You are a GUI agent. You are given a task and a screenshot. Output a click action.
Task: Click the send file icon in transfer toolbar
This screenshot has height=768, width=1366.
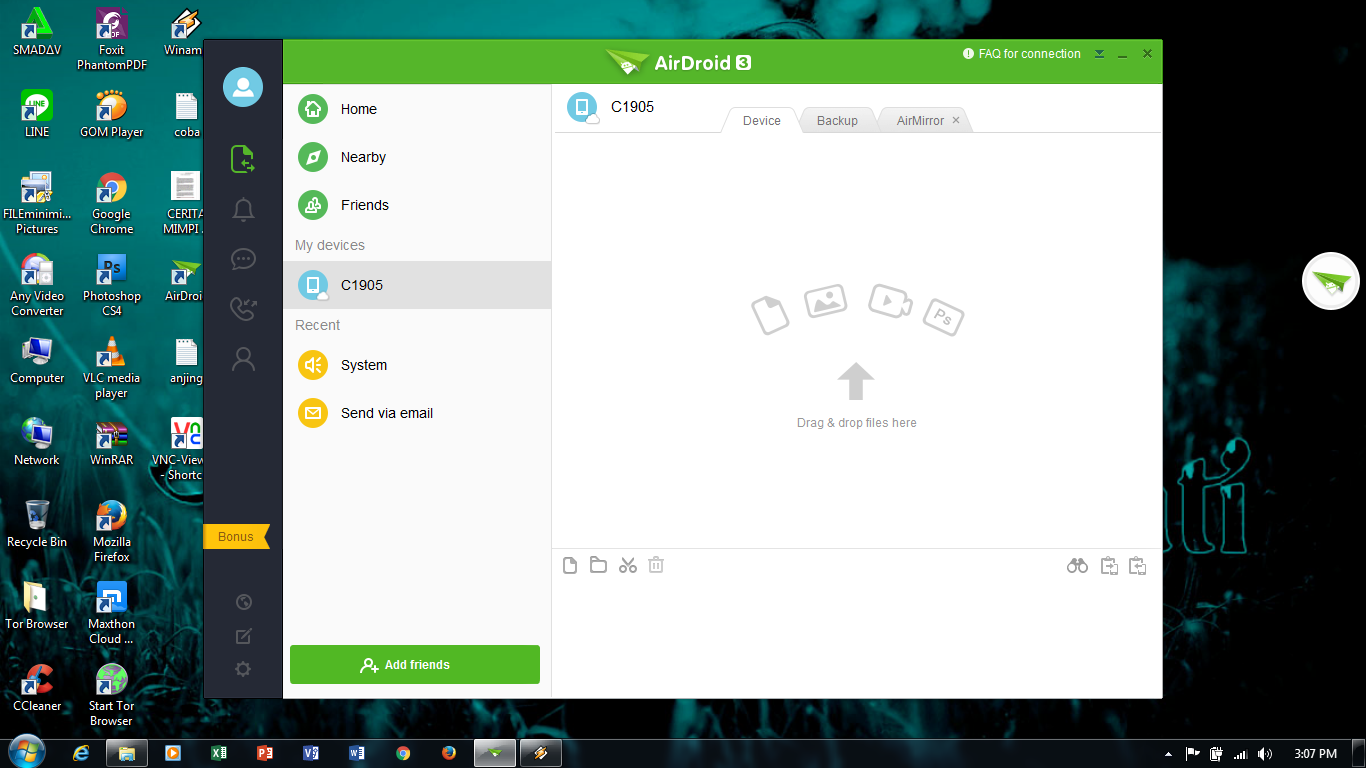pos(570,565)
